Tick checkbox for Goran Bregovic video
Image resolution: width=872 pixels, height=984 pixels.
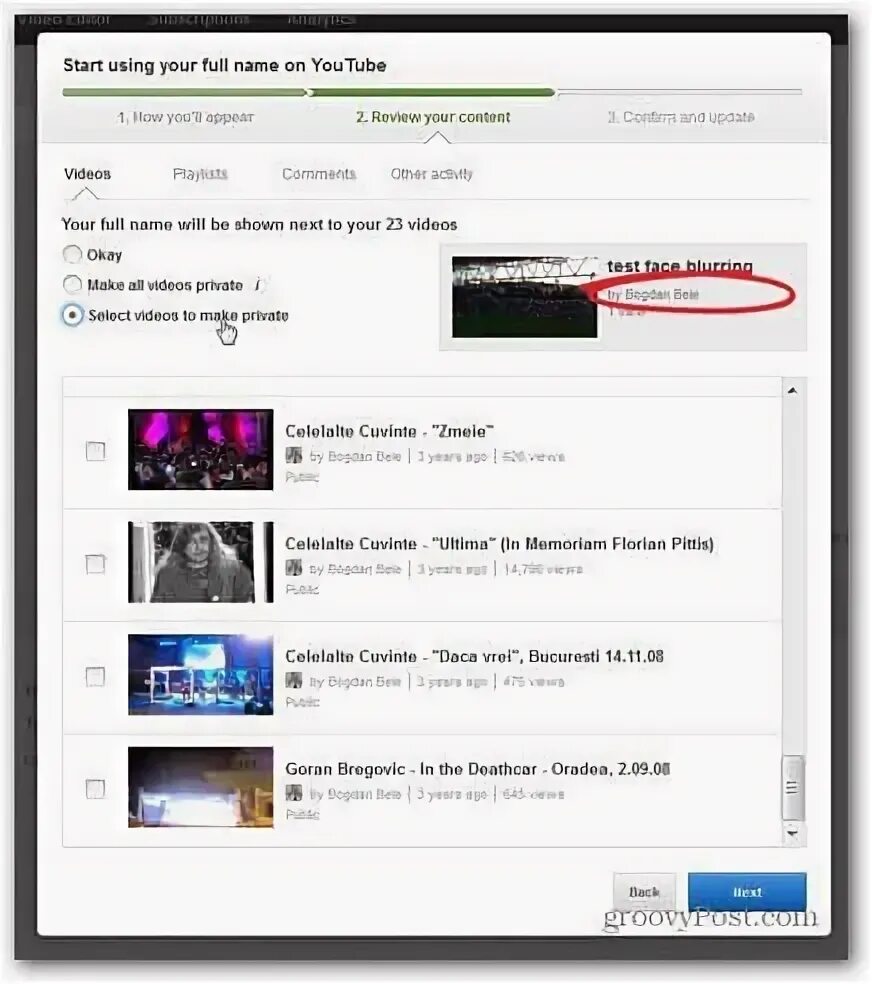[x=95, y=789]
